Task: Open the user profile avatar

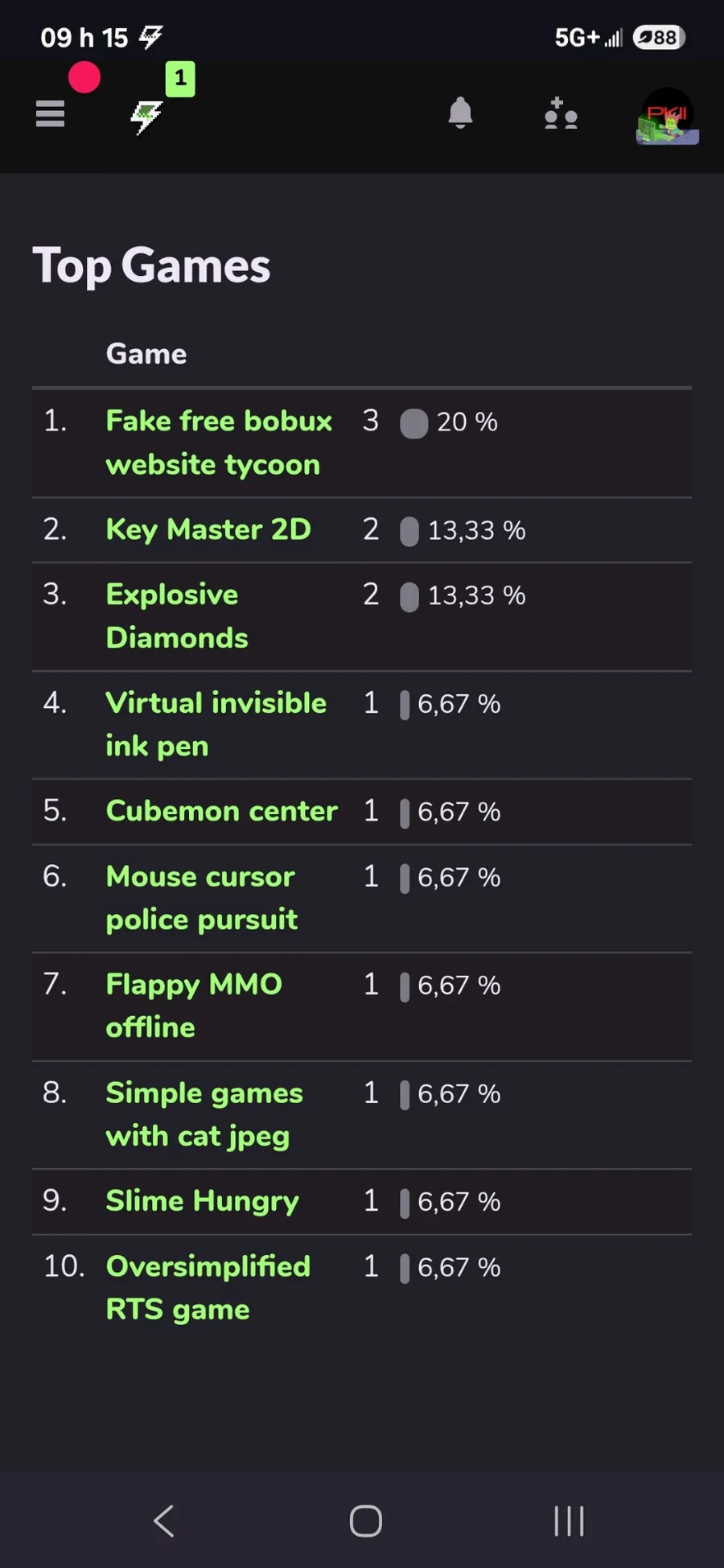Action: pos(667,117)
